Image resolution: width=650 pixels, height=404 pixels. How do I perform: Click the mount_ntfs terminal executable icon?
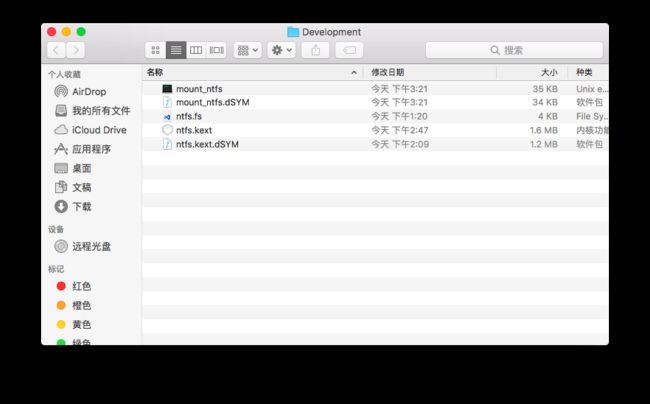pyautogui.click(x=167, y=89)
